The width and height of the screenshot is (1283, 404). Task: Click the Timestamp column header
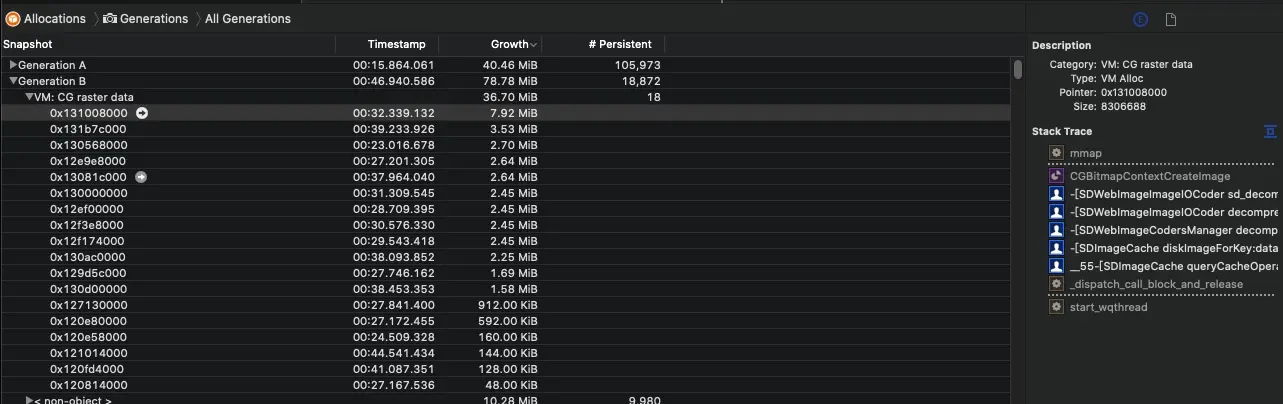pyautogui.click(x=396, y=44)
